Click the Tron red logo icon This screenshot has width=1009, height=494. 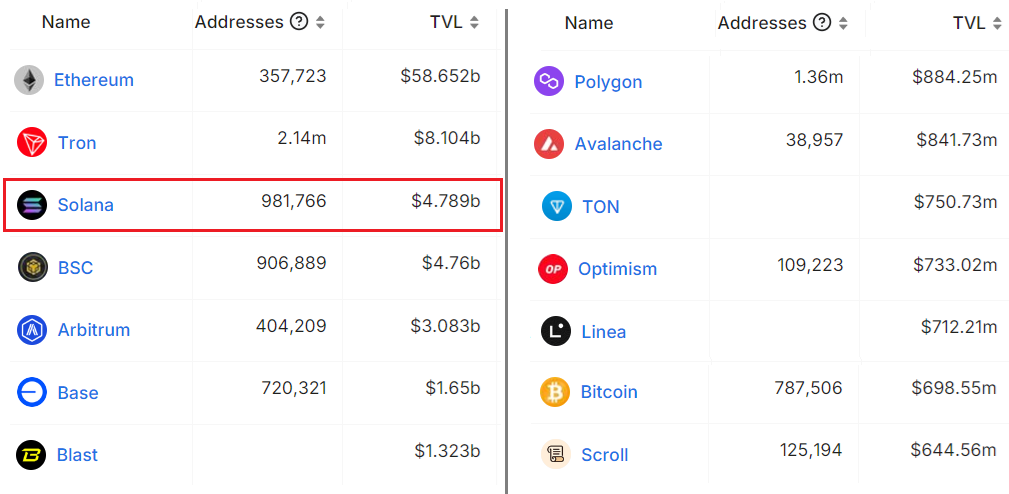click(x=32, y=142)
